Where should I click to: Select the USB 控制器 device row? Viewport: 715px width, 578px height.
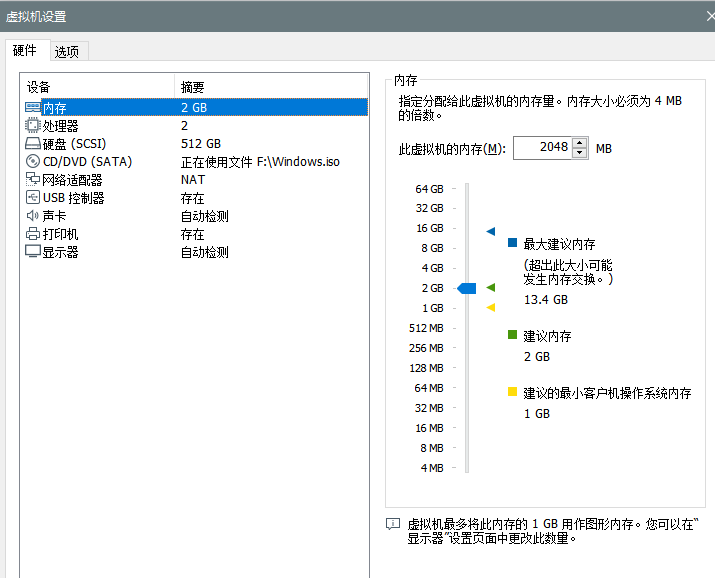tap(196, 198)
